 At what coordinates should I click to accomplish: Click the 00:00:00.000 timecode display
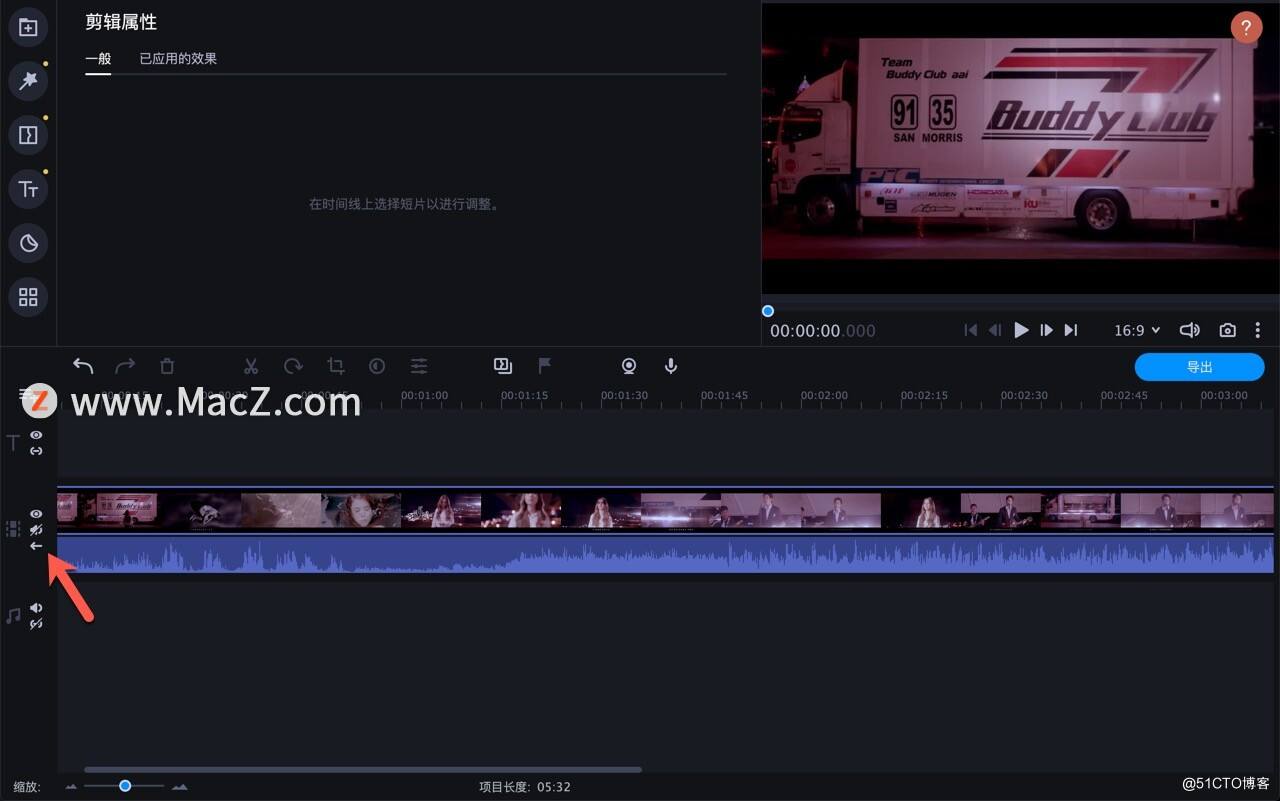822,331
